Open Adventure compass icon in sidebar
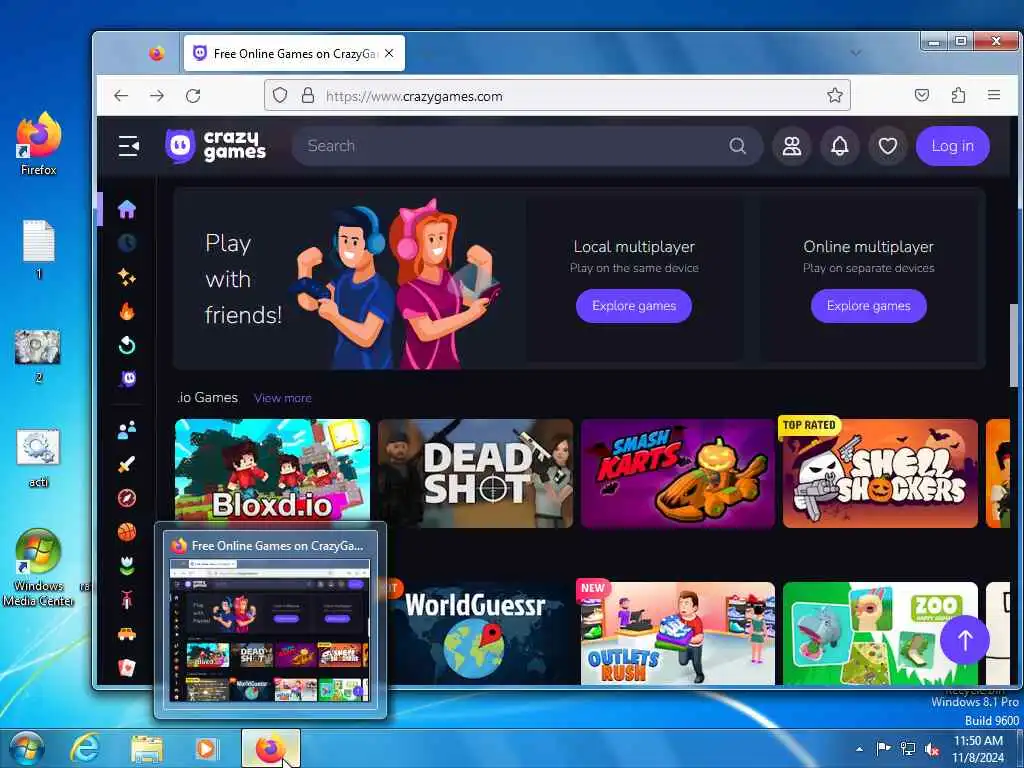The width and height of the screenshot is (1024, 768). click(127, 498)
